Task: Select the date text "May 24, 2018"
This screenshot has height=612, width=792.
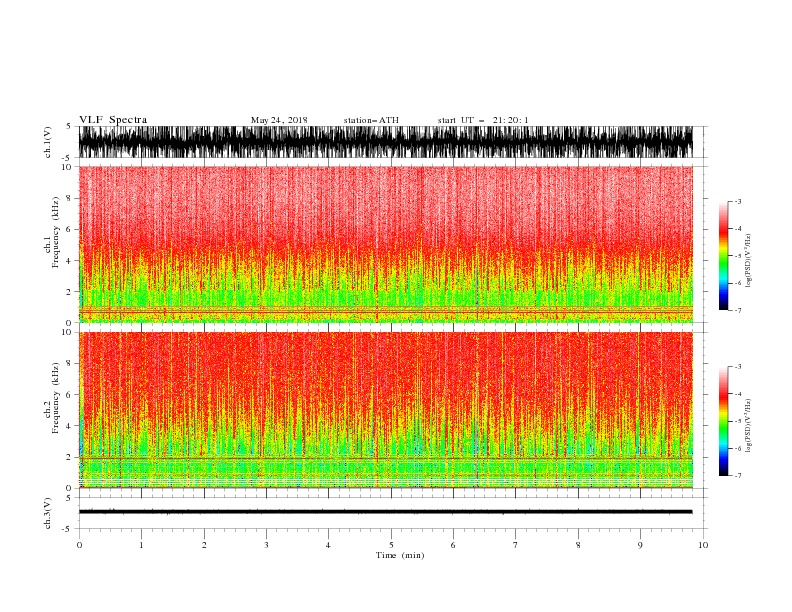Action: coord(279,120)
